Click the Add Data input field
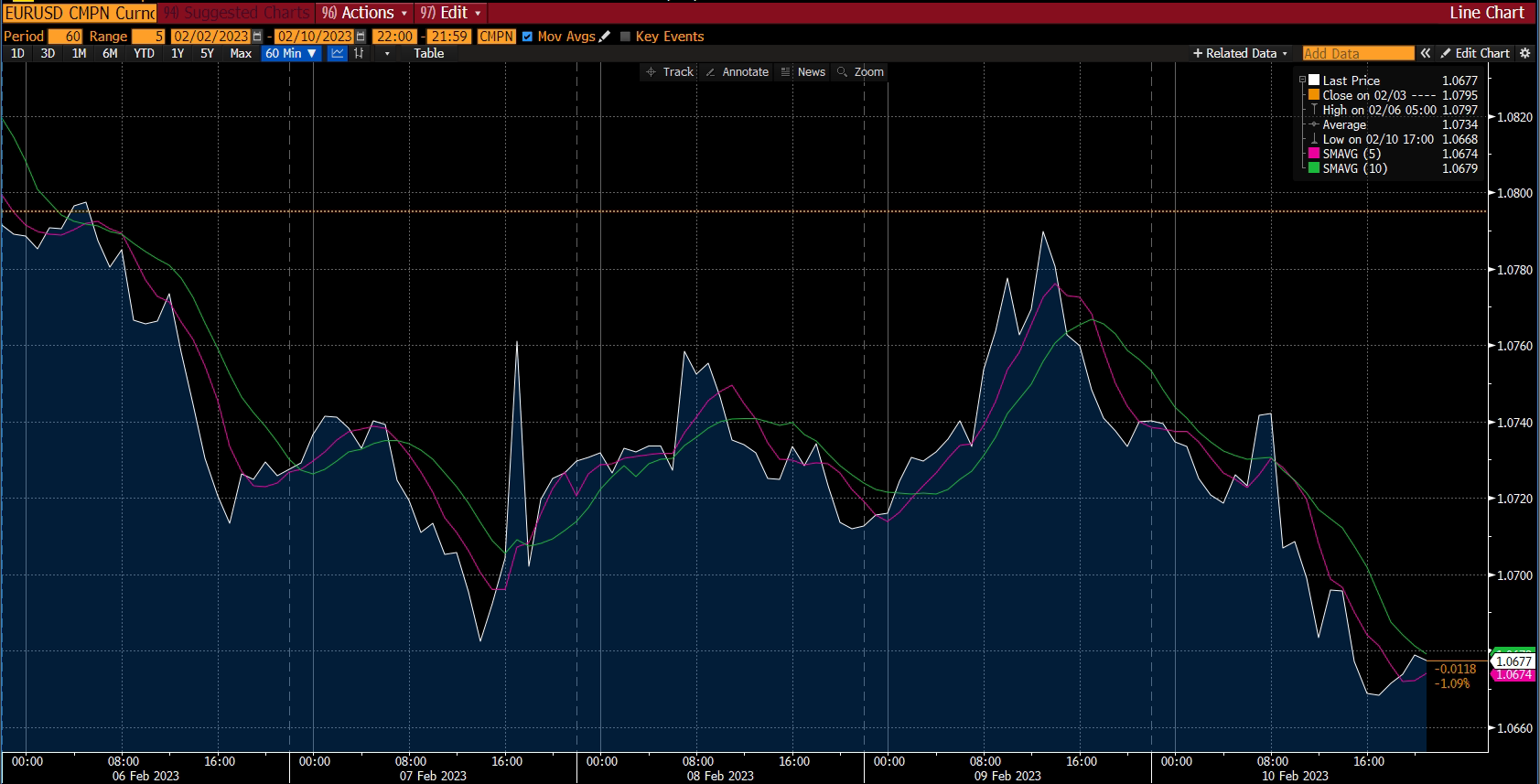The width and height of the screenshot is (1540, 784). pyautogui.click(x=1357, y=53)
